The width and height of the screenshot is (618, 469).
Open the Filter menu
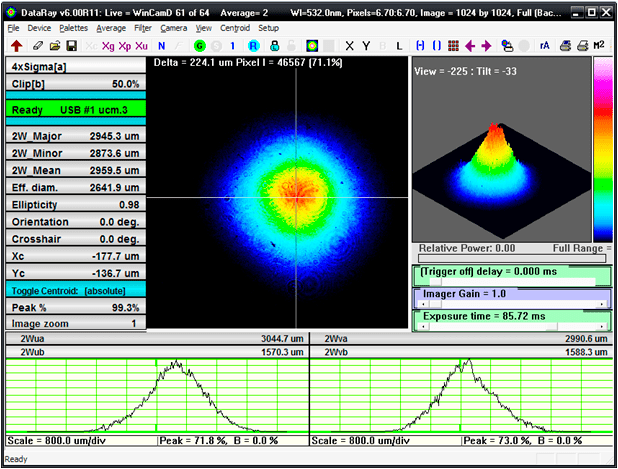[x=143, y=28]
